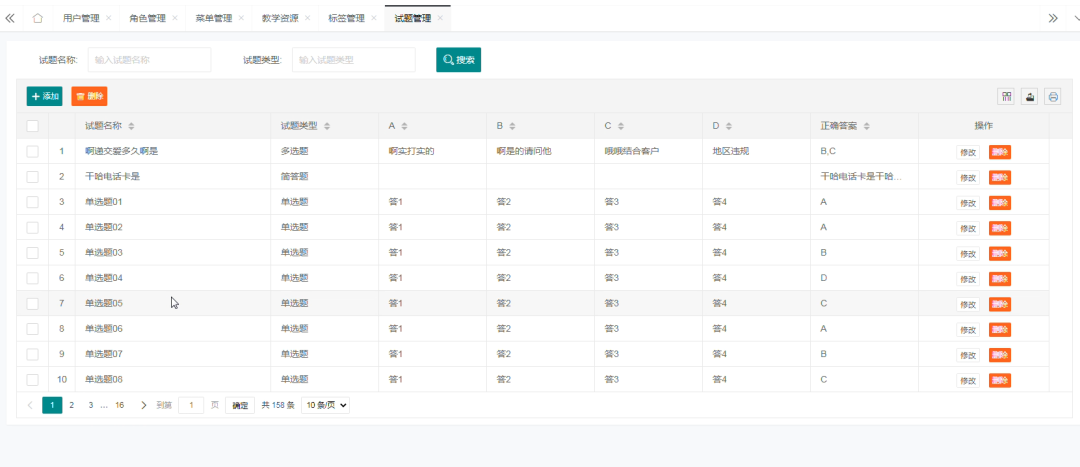Click the page number jump input
1080x467 pixels.
pyautogui.click(x=191, y=405)
